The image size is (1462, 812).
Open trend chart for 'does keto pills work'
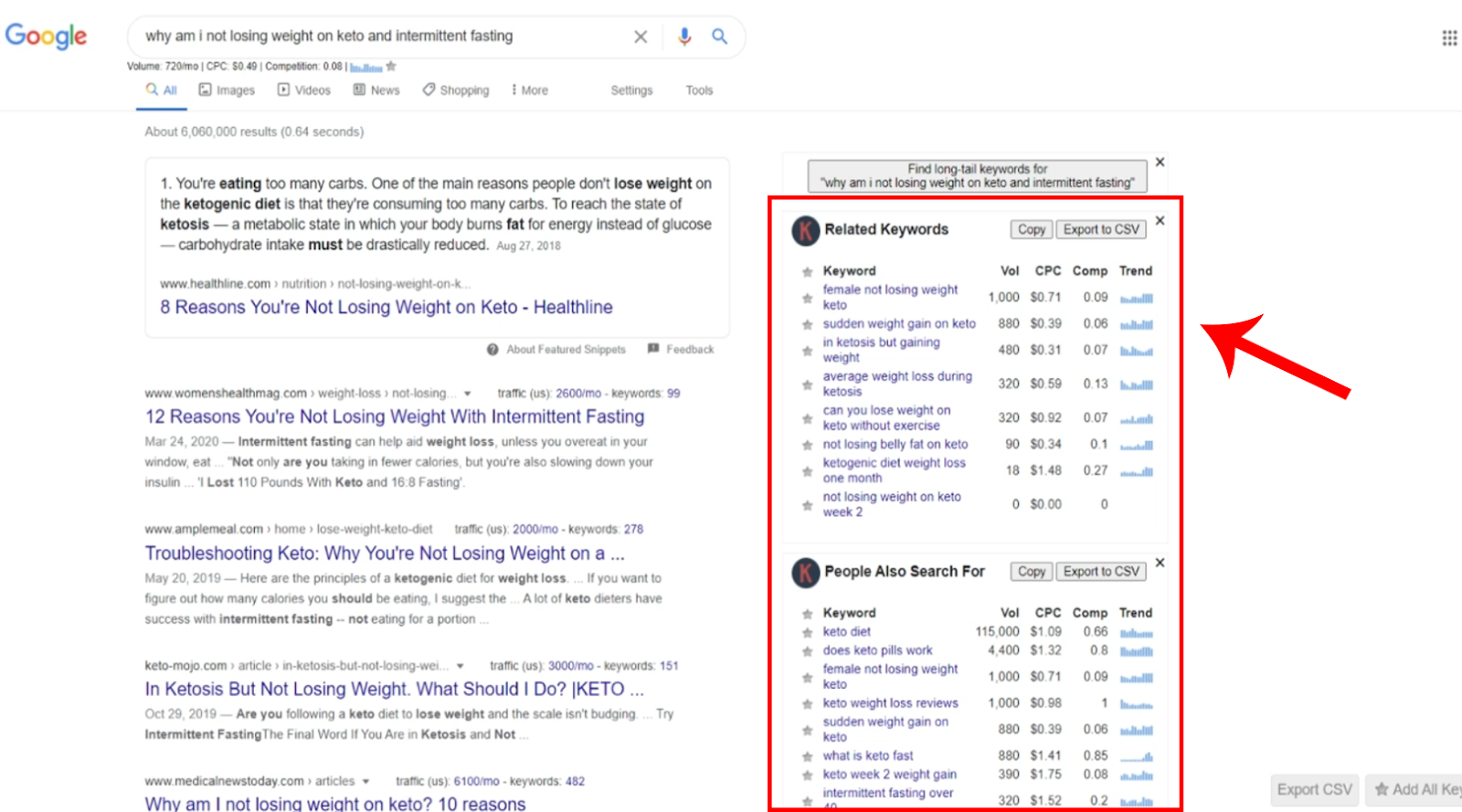tap(1137, 651)
